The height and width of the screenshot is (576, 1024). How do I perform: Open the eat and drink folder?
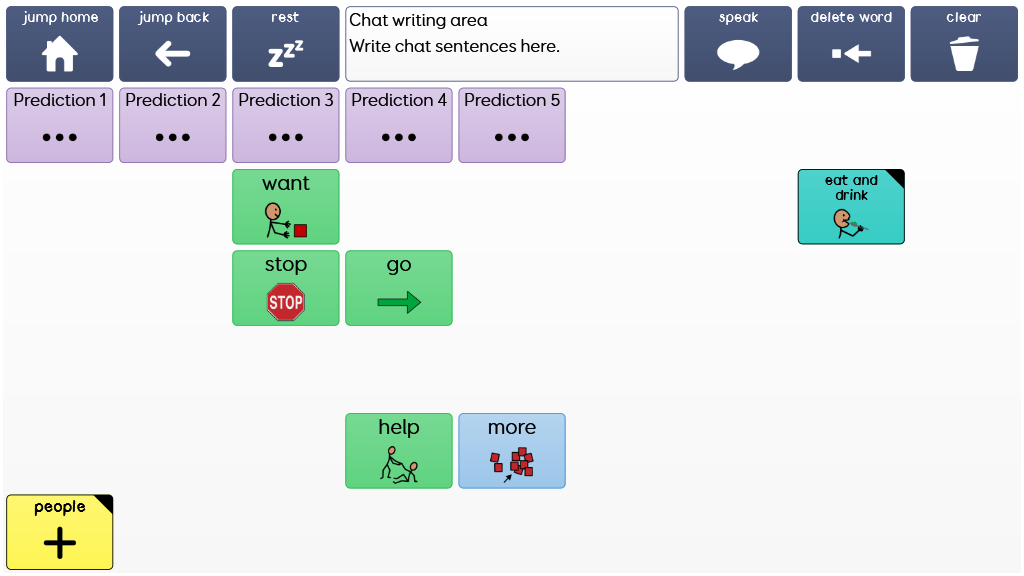coord(851,206)
